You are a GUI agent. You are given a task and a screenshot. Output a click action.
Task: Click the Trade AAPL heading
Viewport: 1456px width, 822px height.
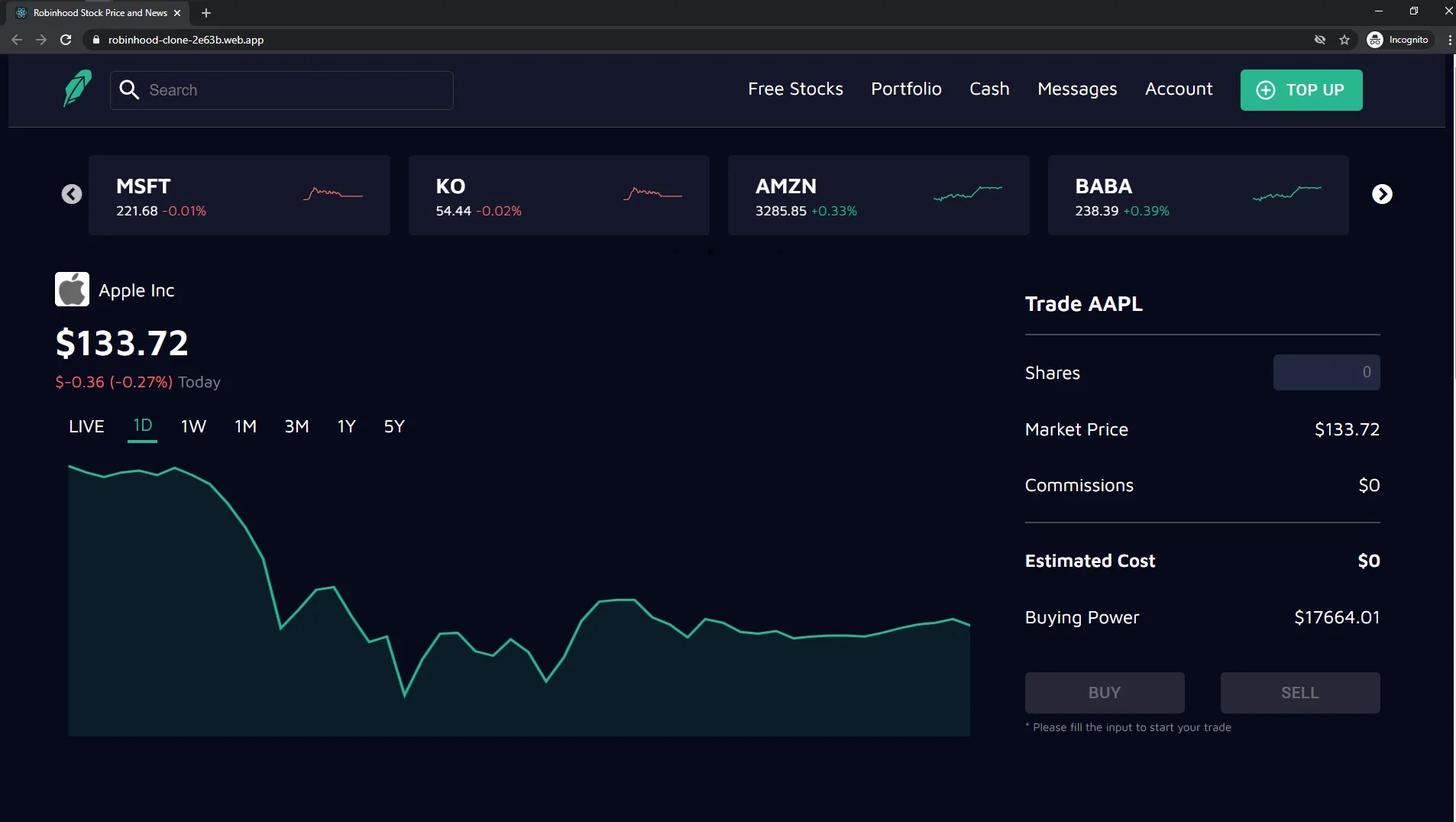pos(1083,304)
